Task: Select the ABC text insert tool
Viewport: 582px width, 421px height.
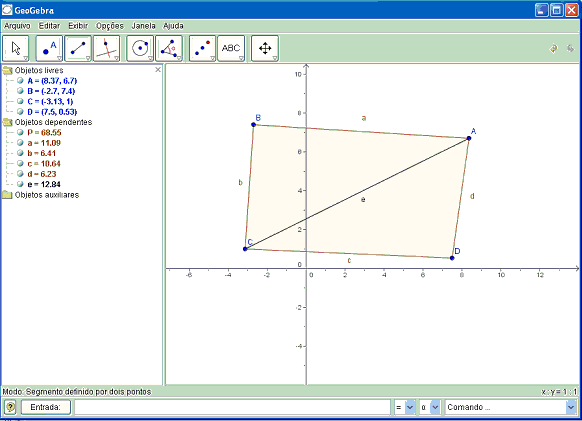Action: pos(231,48)
